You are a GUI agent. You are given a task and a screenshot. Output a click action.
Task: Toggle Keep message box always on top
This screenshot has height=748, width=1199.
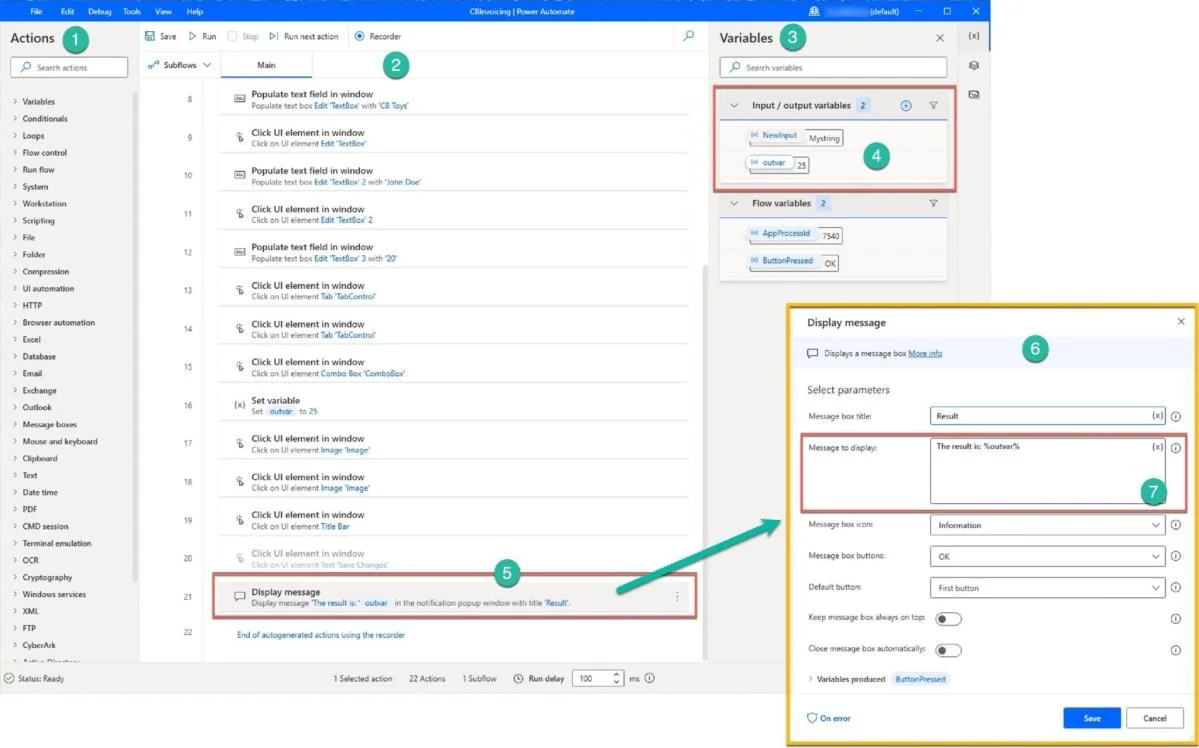coord(948,619)
